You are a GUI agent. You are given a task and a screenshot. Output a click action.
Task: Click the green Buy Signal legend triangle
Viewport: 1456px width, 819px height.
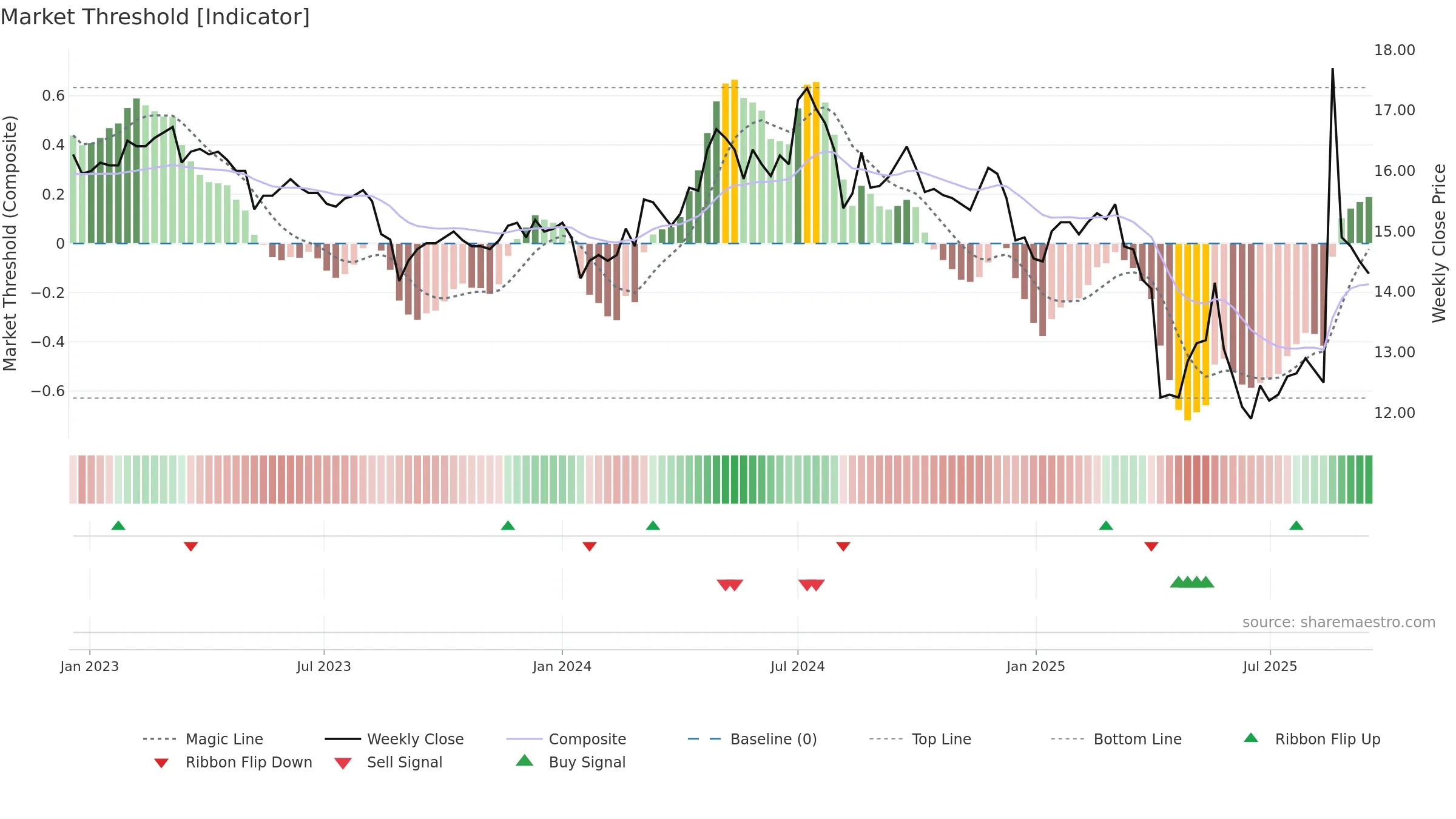click(525, 760)
